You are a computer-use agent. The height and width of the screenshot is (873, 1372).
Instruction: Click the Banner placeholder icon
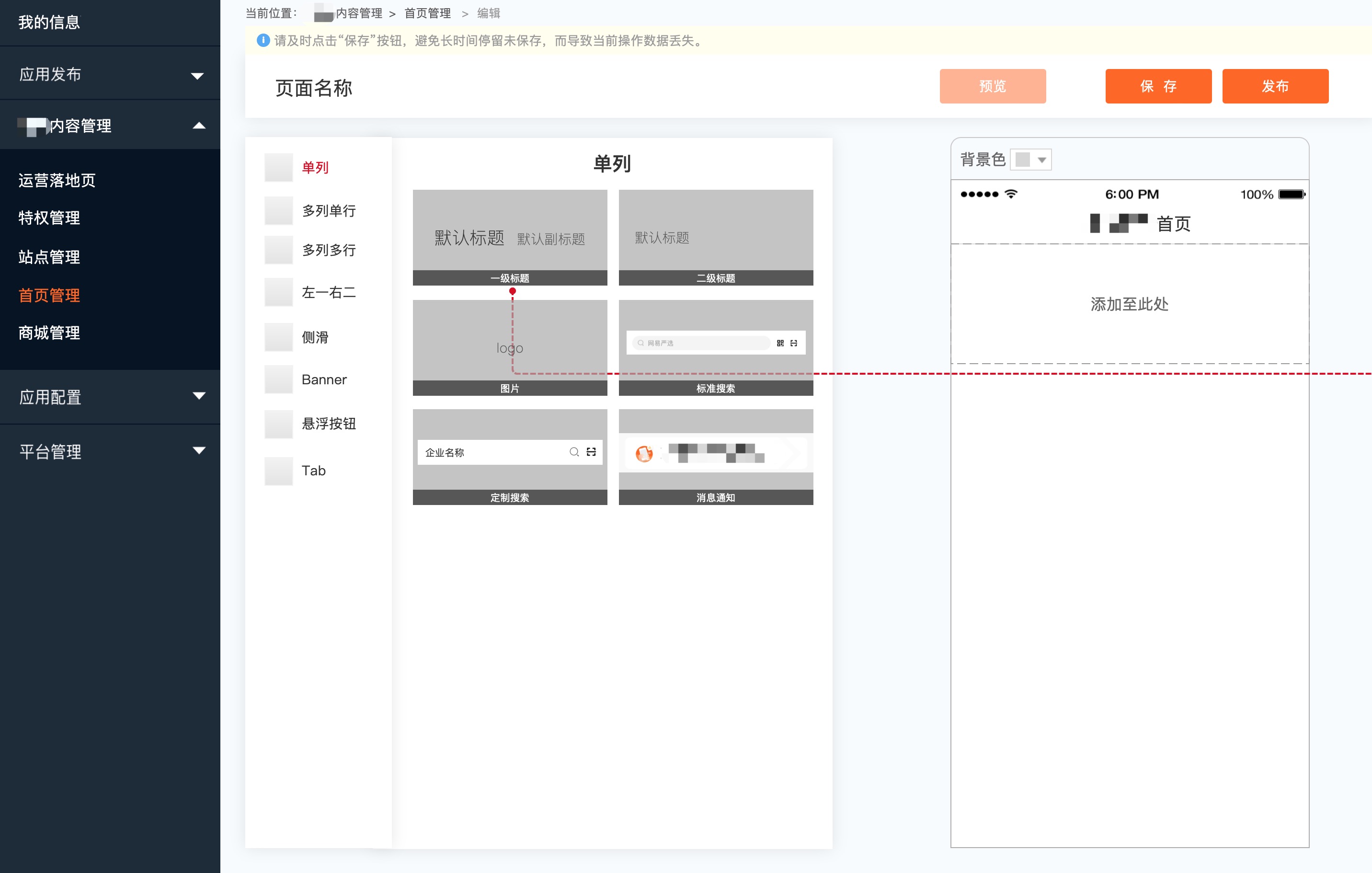click(x=279, y=379)
